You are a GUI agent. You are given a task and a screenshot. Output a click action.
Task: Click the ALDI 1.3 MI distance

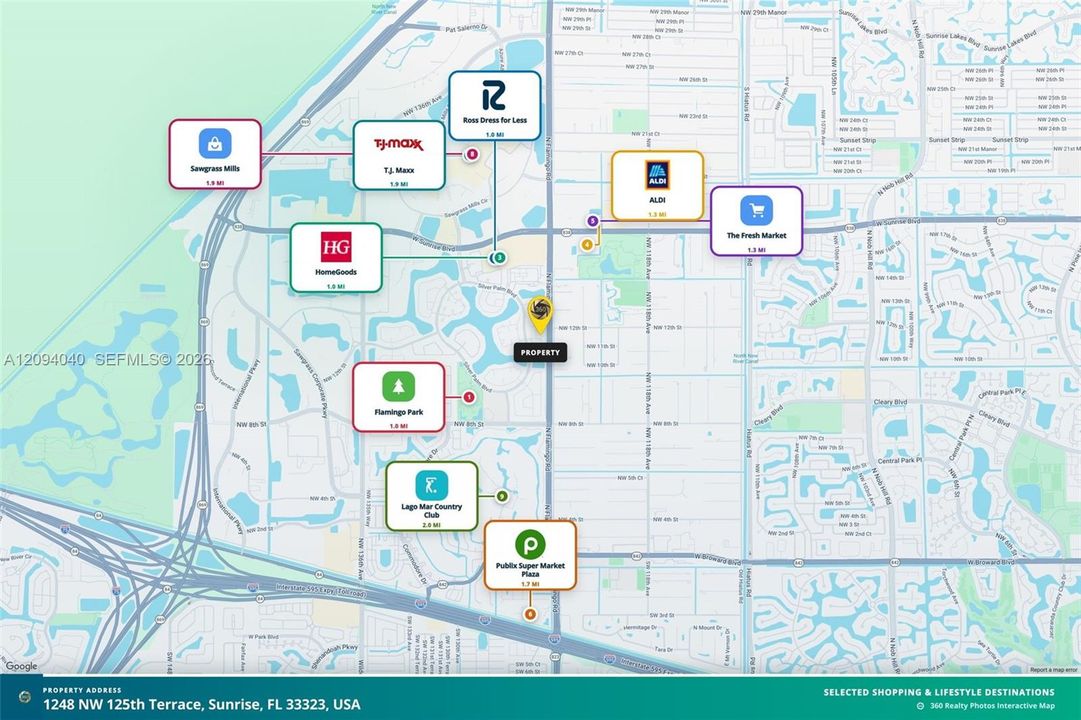click(657, 215)
